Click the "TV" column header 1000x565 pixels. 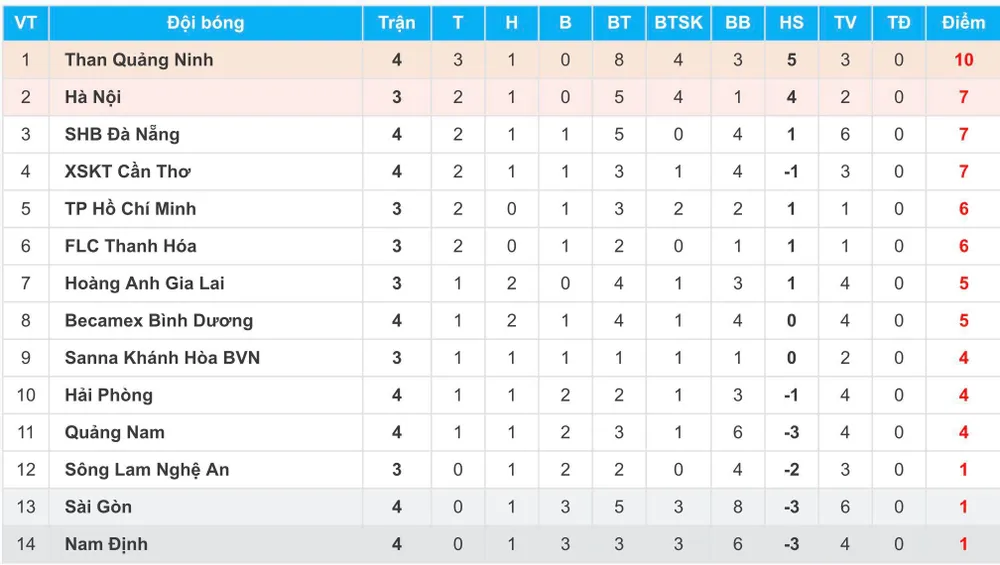845,23
